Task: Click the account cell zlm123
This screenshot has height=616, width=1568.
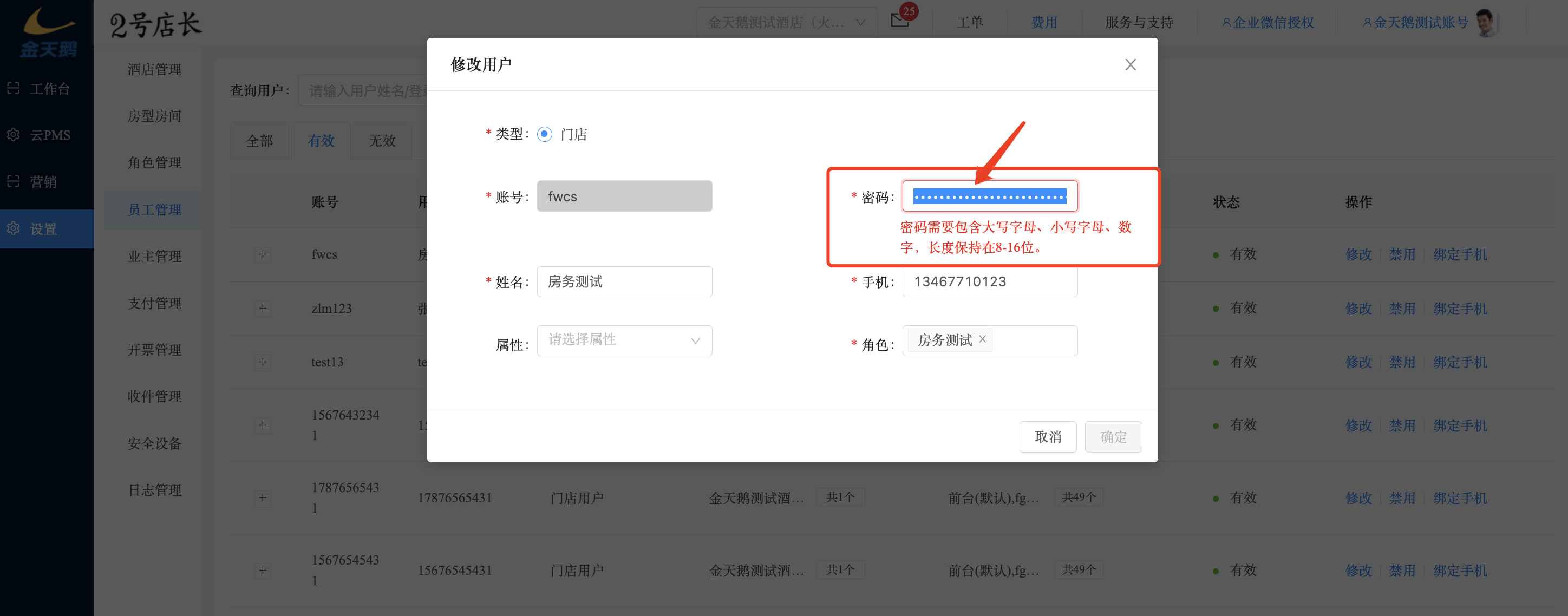Action: (x=331, y=309)
